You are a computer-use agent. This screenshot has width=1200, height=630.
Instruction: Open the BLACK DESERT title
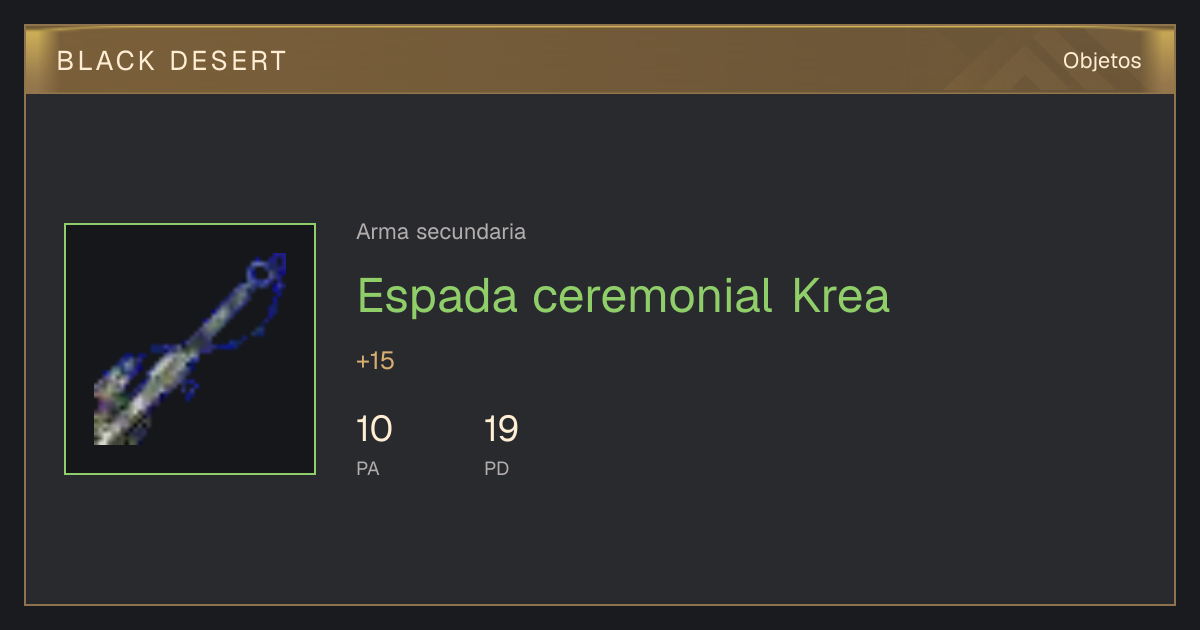point(172,61)
